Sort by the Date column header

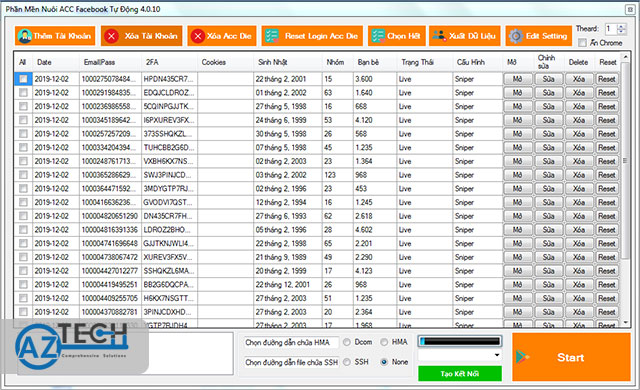(x=56, y=62)
